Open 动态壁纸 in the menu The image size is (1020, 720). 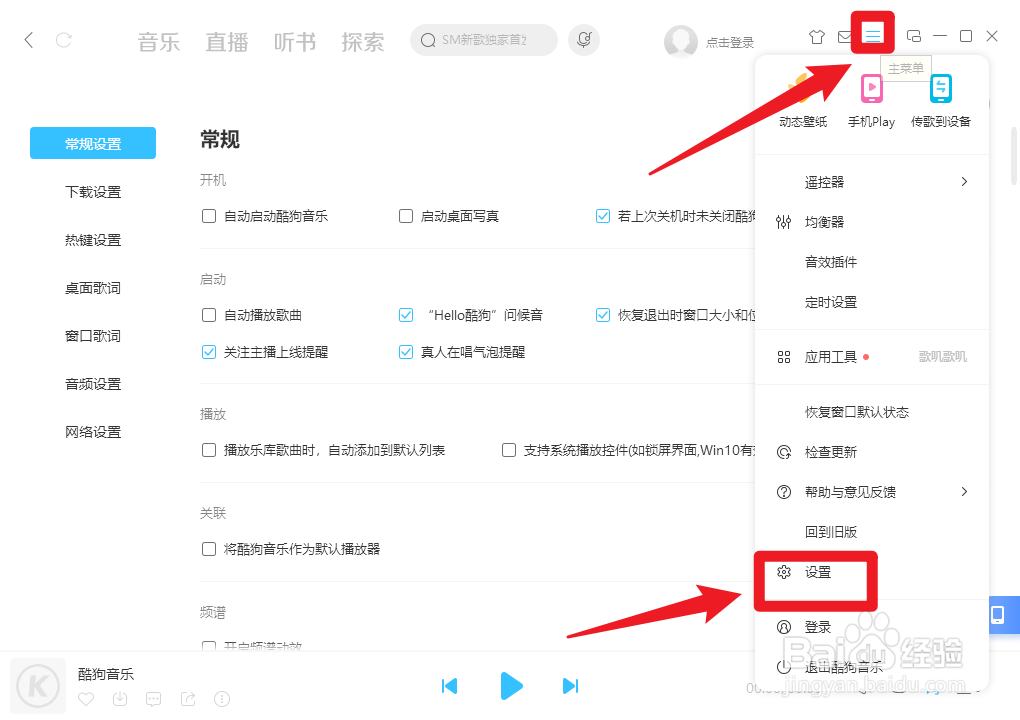(x=803, y=101)
